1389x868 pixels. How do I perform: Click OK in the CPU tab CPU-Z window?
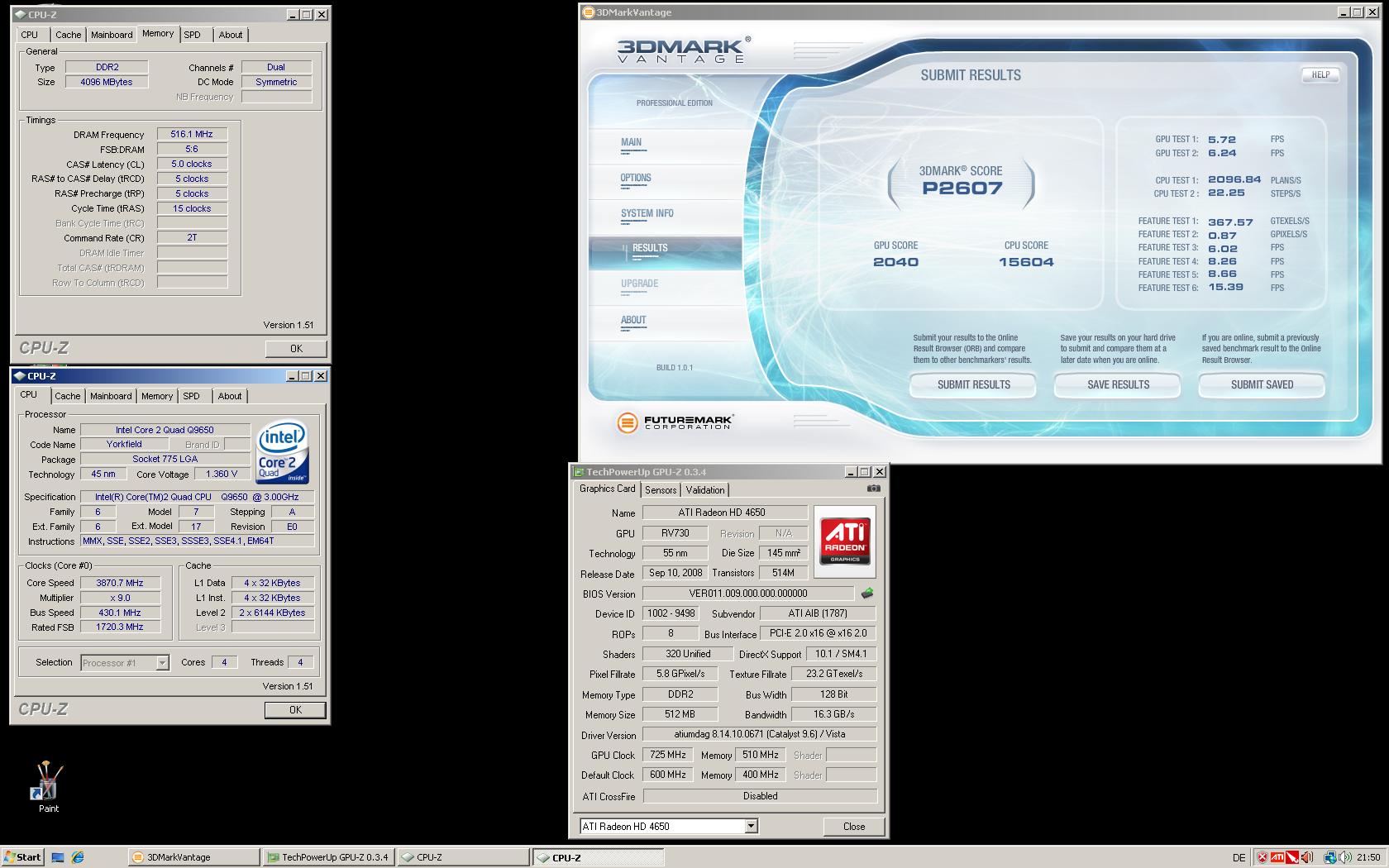[295, 710]
